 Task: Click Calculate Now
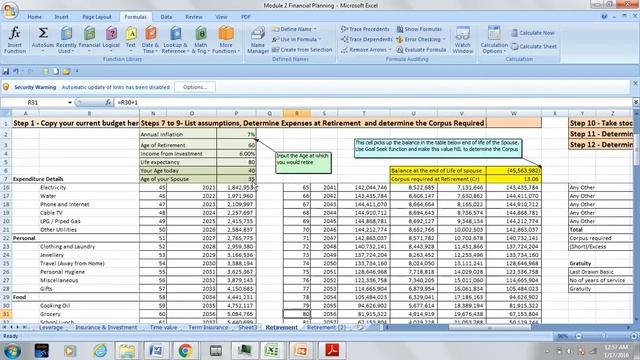point(533,33)
